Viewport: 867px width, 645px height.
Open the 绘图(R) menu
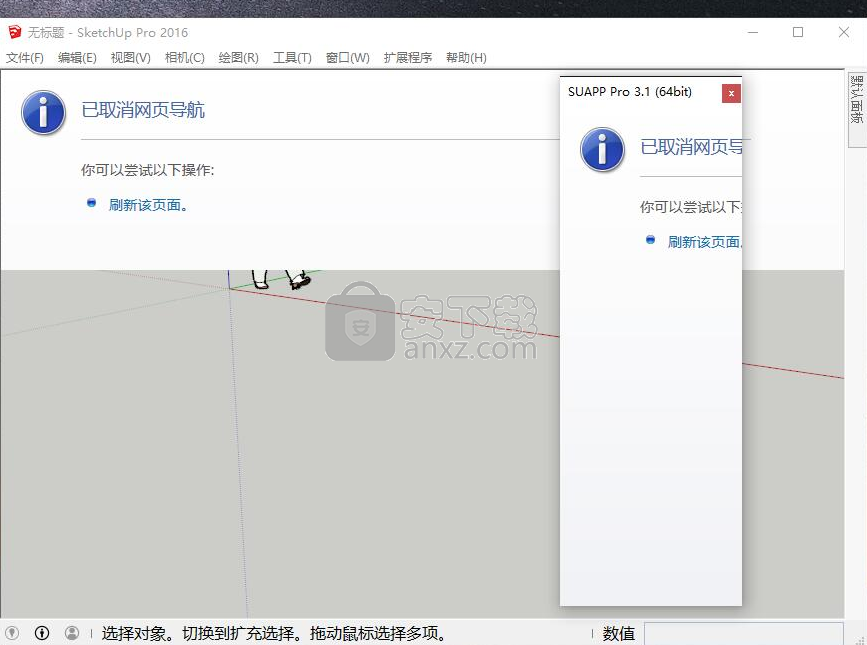[238, 57]
